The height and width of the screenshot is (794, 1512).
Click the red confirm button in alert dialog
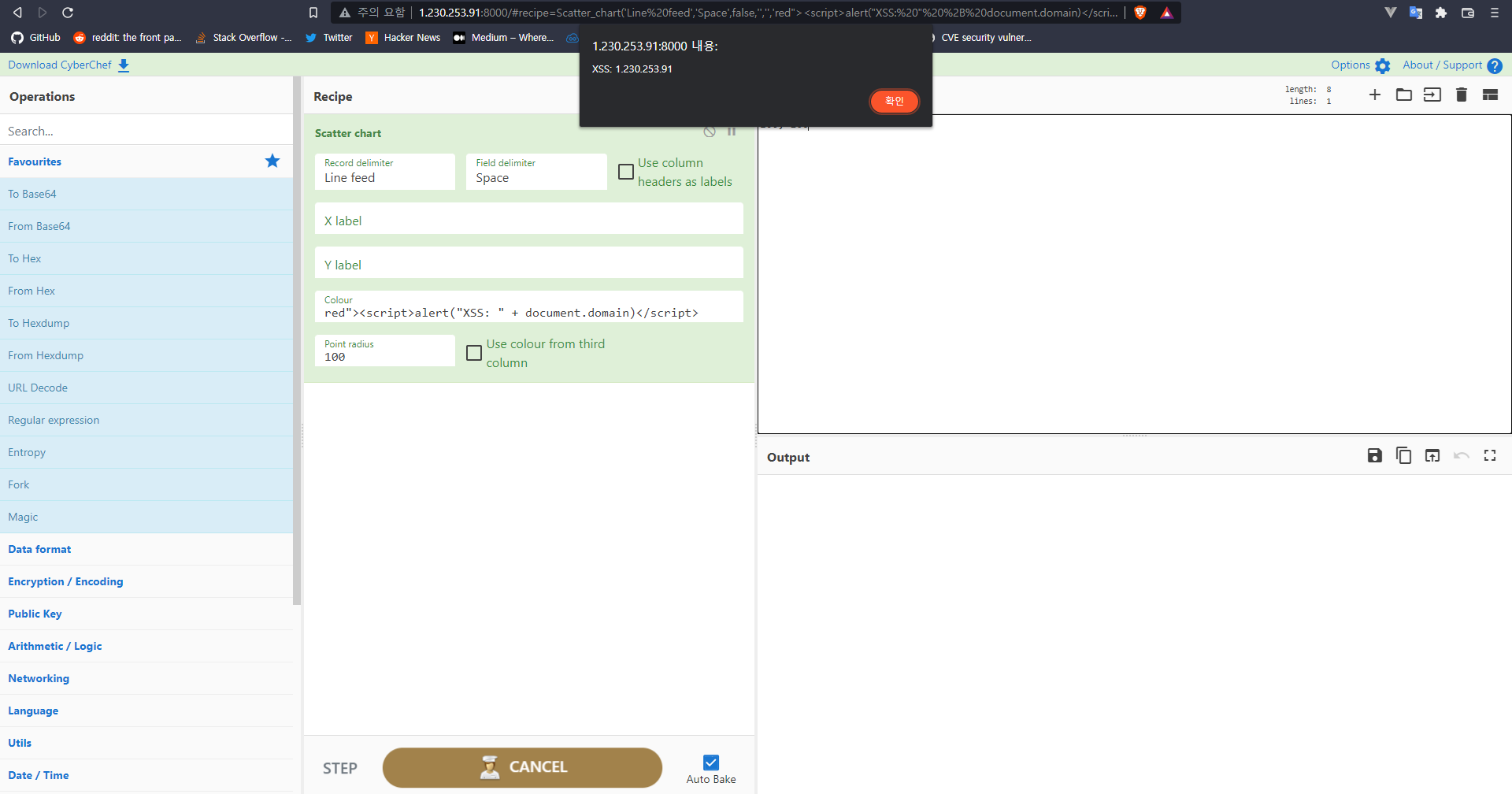tap(894, 101)
